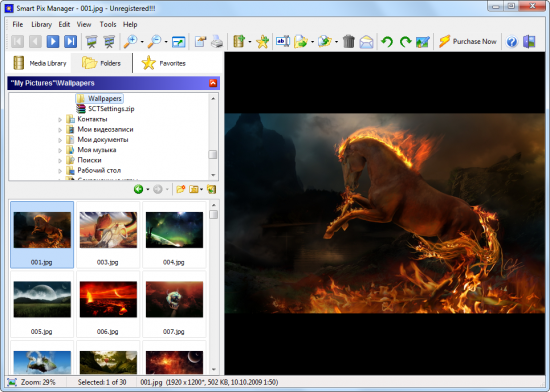This screenshot has height=392, width=550.
Task: Add image to favorites star icon
Action: [x=262, y=42]
